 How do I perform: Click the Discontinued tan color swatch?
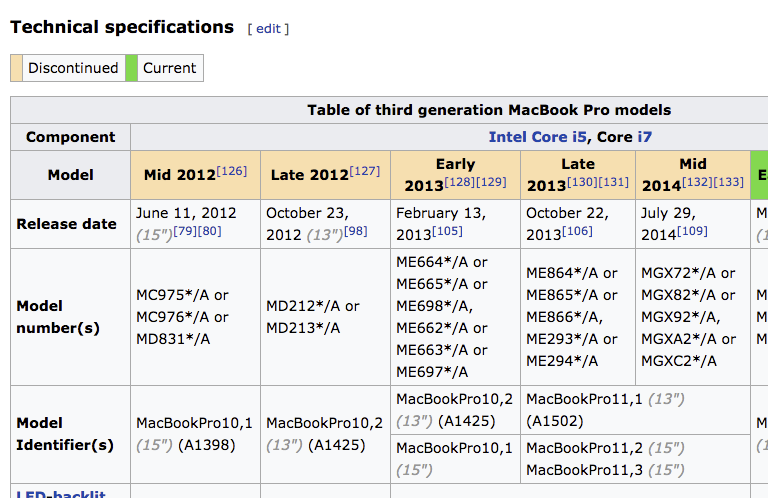click(16, 68)
